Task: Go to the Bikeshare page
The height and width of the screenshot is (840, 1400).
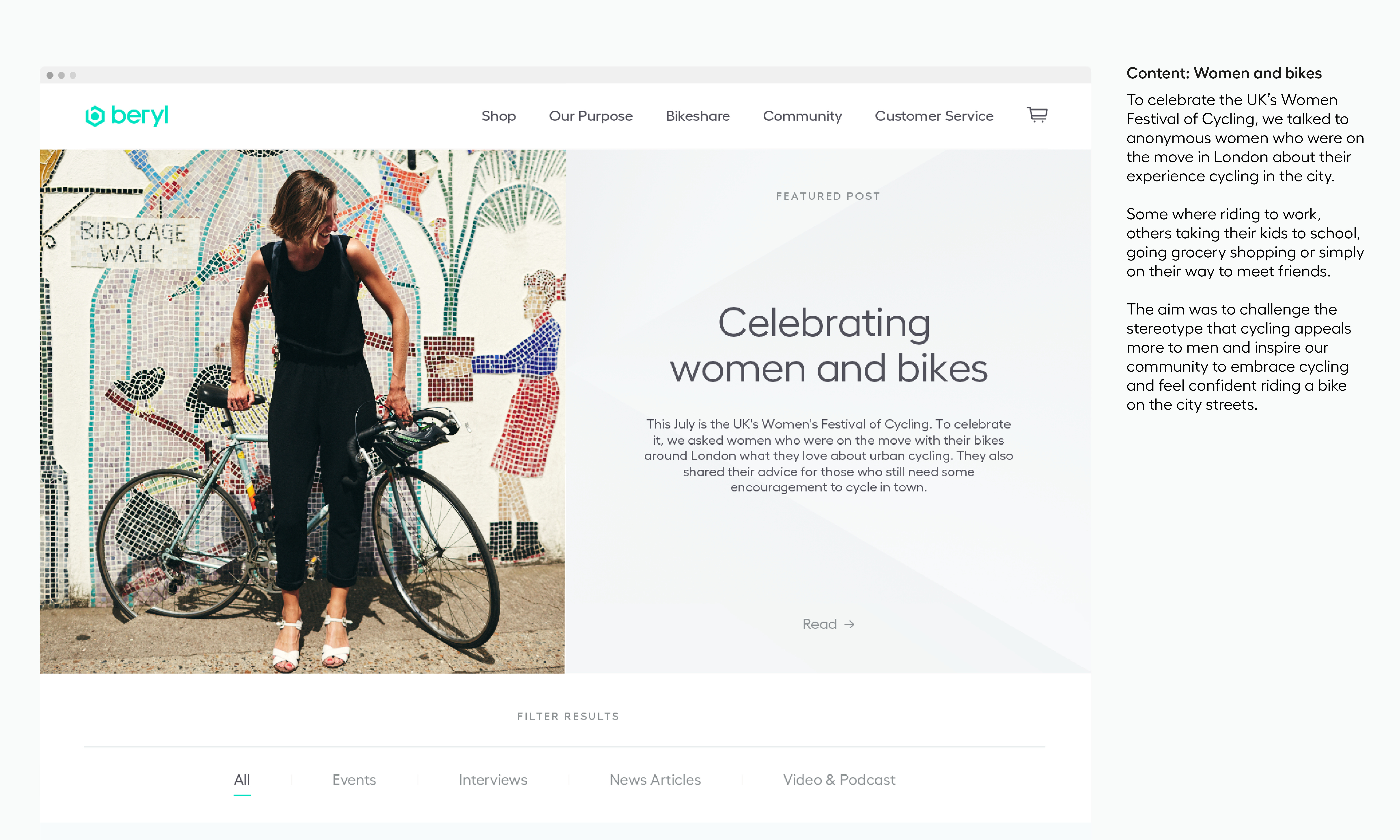Action: (698, 116)
